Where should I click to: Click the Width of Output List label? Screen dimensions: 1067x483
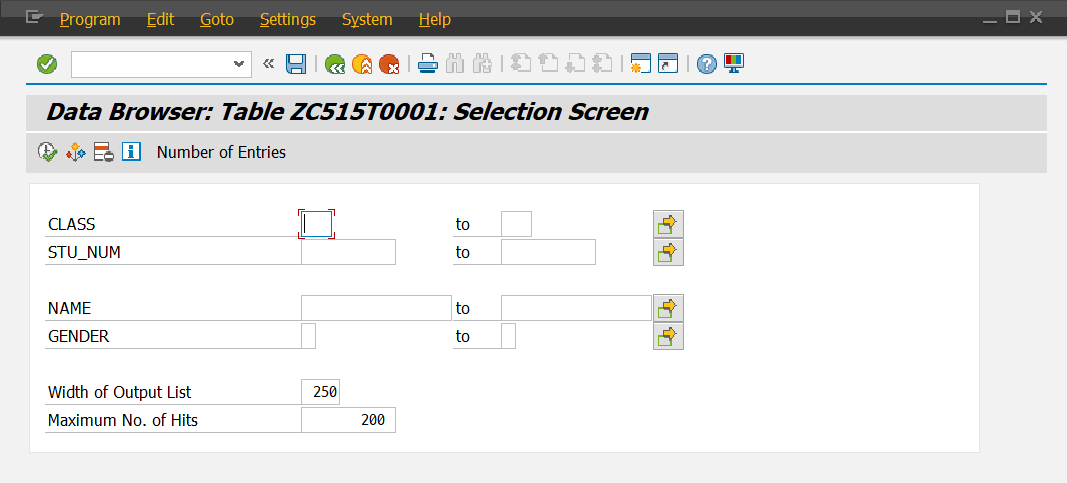tap(120, 393)
